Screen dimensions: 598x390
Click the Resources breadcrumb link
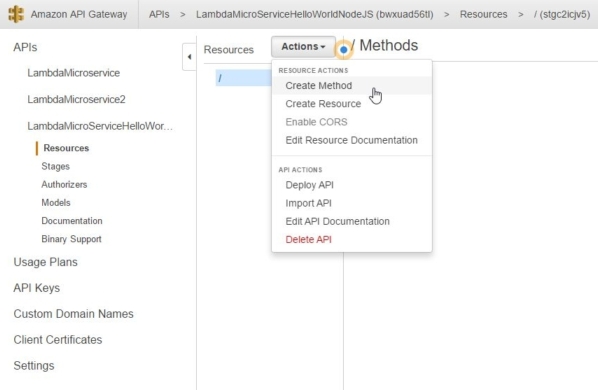tap(483, 14)
